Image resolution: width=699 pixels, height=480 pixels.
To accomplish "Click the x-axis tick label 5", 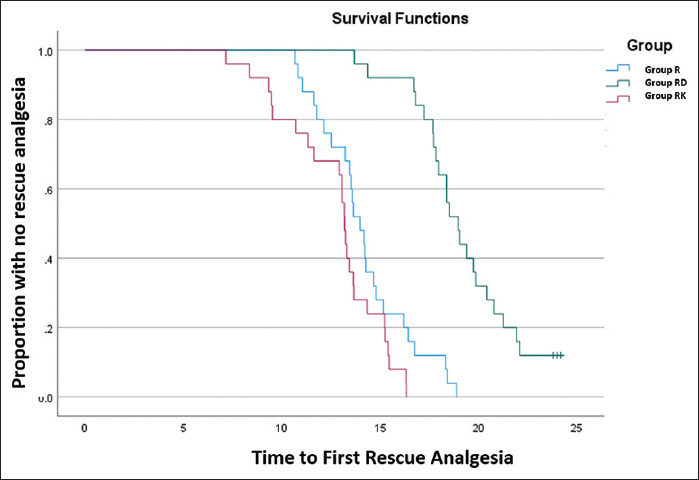I will pyautogui.click(x=183, y=428).
